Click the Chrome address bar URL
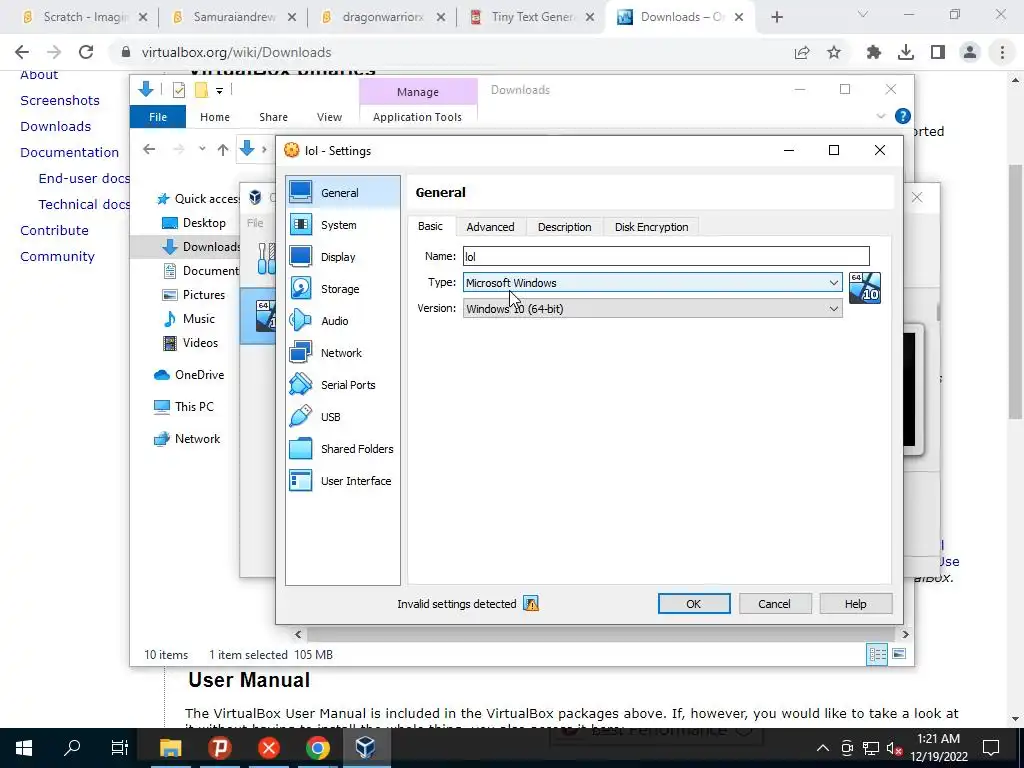Screen dimensions: 1024x768 click(x=236, y=52)
